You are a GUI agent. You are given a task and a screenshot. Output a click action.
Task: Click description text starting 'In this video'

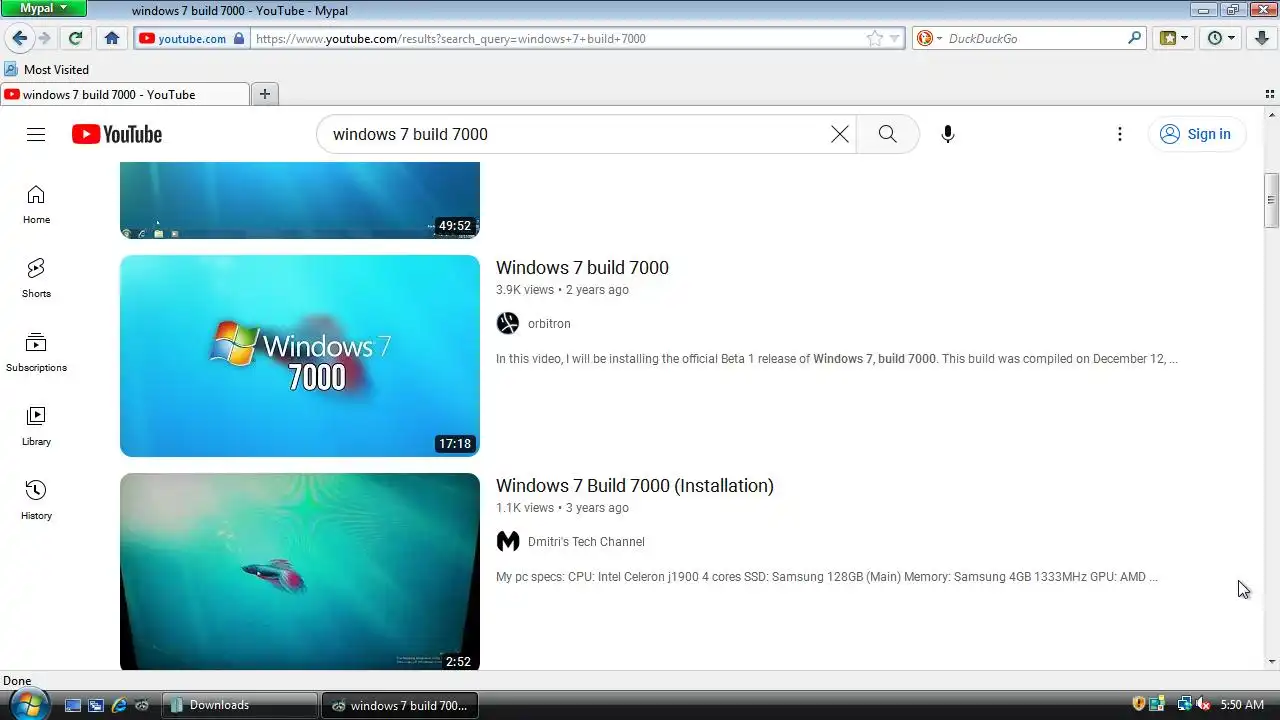836,359
